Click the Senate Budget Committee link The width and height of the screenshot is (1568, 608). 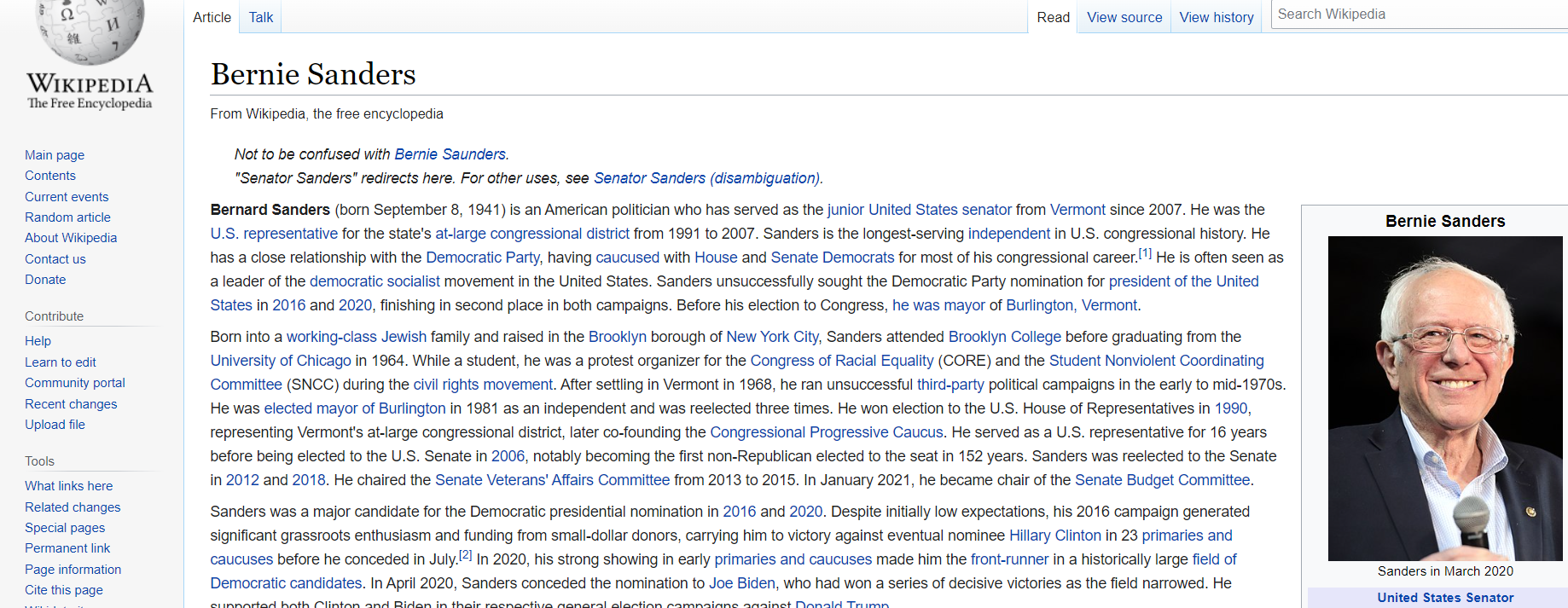1162,480
